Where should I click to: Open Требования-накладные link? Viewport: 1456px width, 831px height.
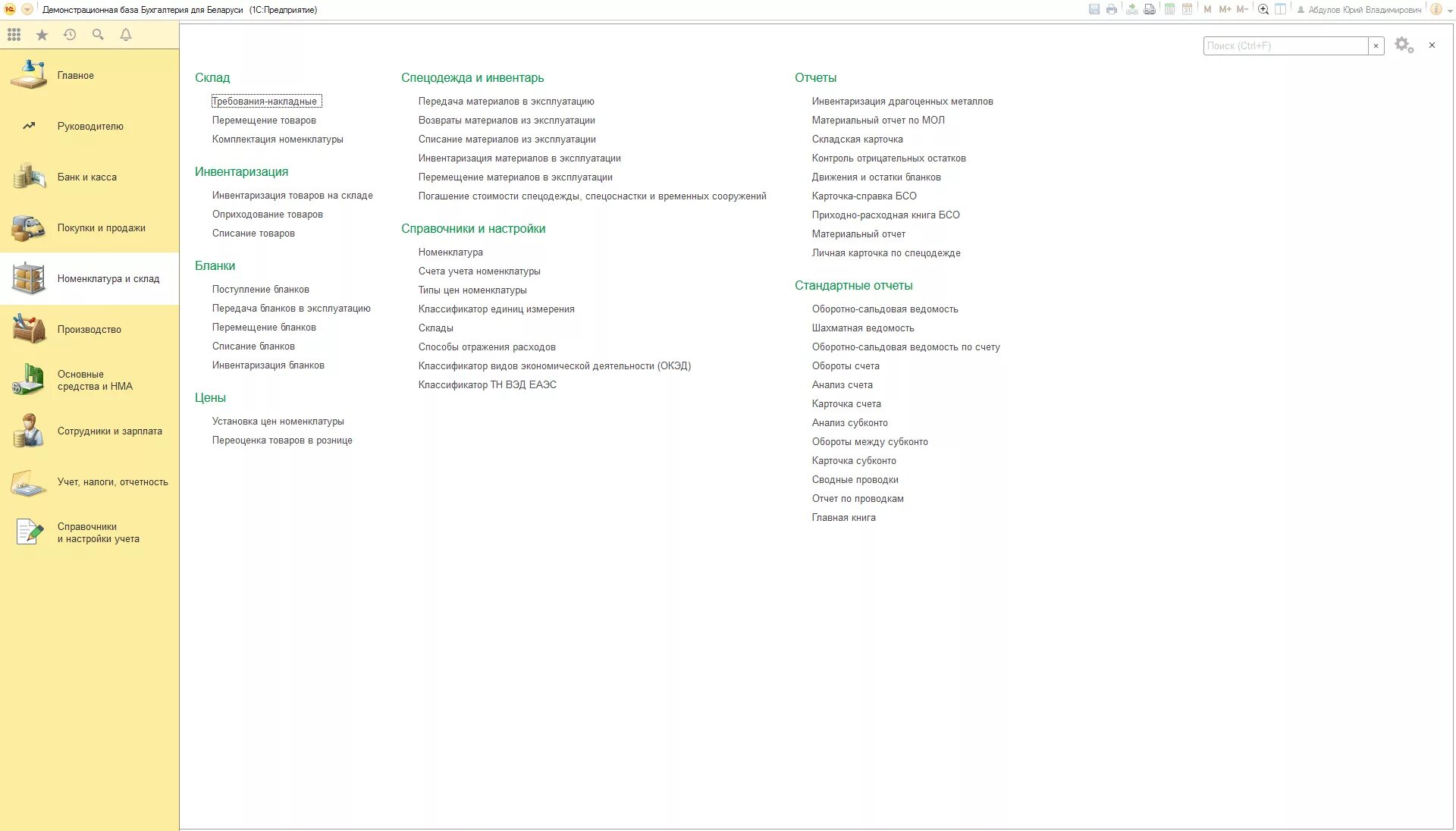[x=265, y=102]
